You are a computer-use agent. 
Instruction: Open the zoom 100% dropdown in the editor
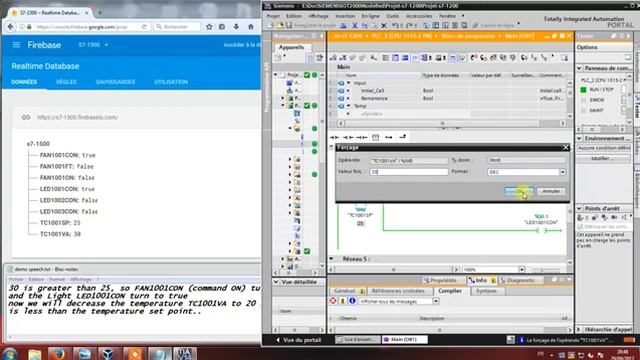522,269
